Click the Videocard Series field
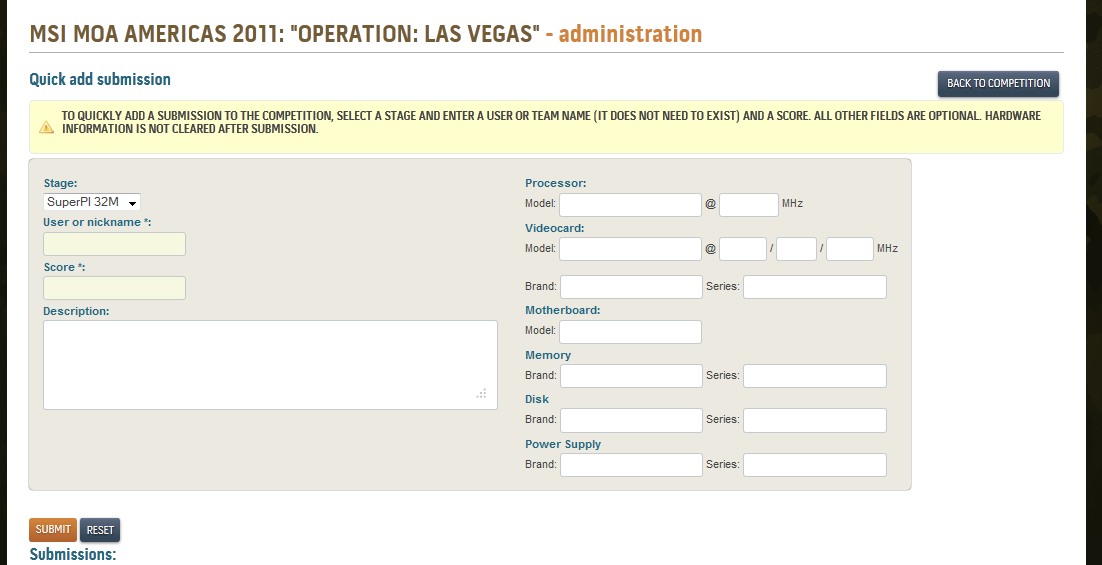 (x=815, y=287)
